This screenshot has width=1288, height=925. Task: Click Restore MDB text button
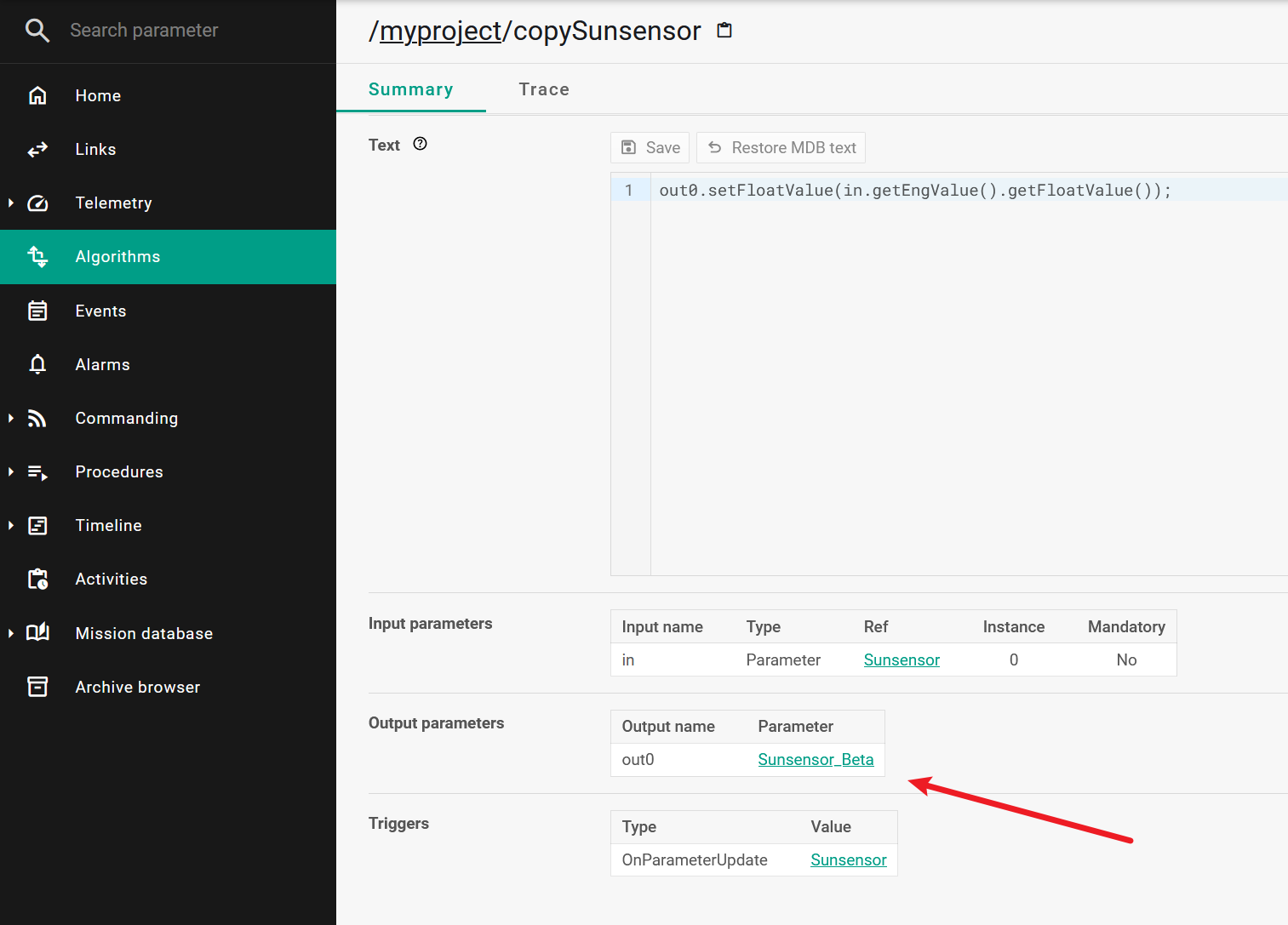click(x=781, y=148)
